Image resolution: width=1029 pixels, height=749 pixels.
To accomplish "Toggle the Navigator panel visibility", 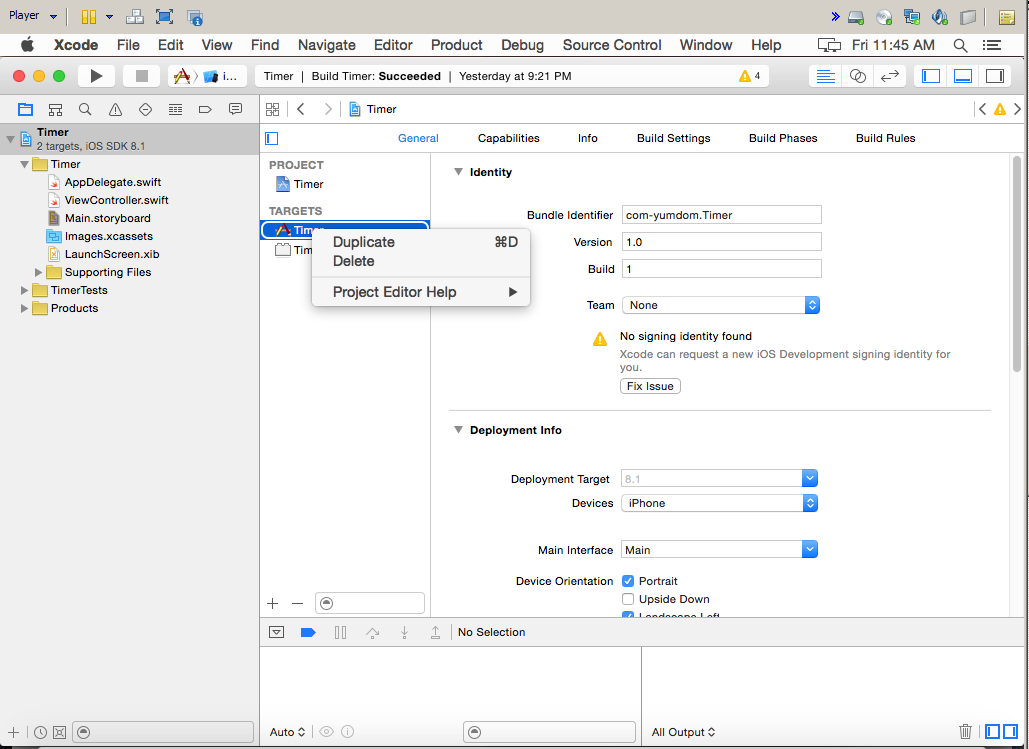I will [931, 76].
